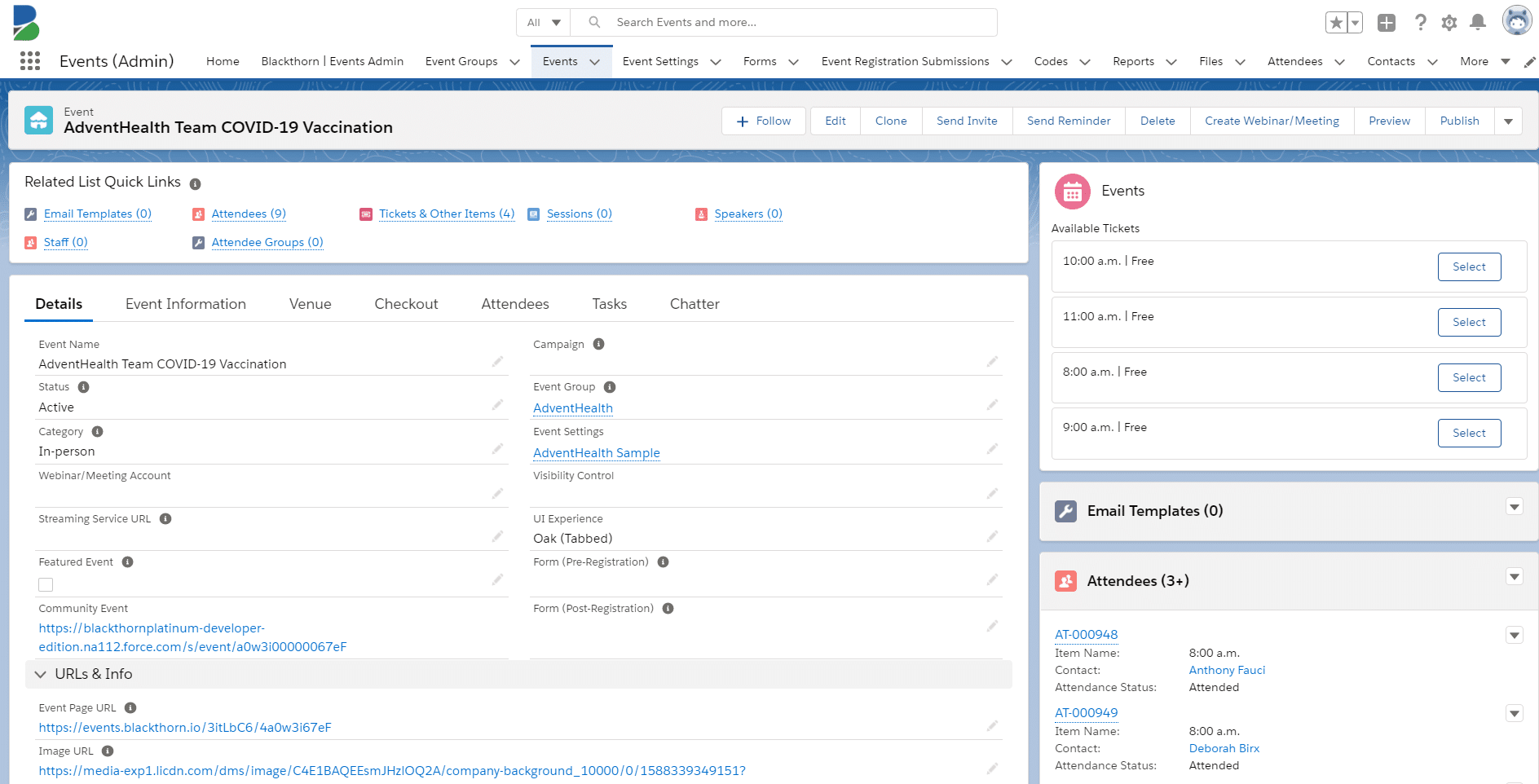This screenshot has width=1539, height=784.
Task: Toggle the Featured Event checkbox
Action: [46, 584]
